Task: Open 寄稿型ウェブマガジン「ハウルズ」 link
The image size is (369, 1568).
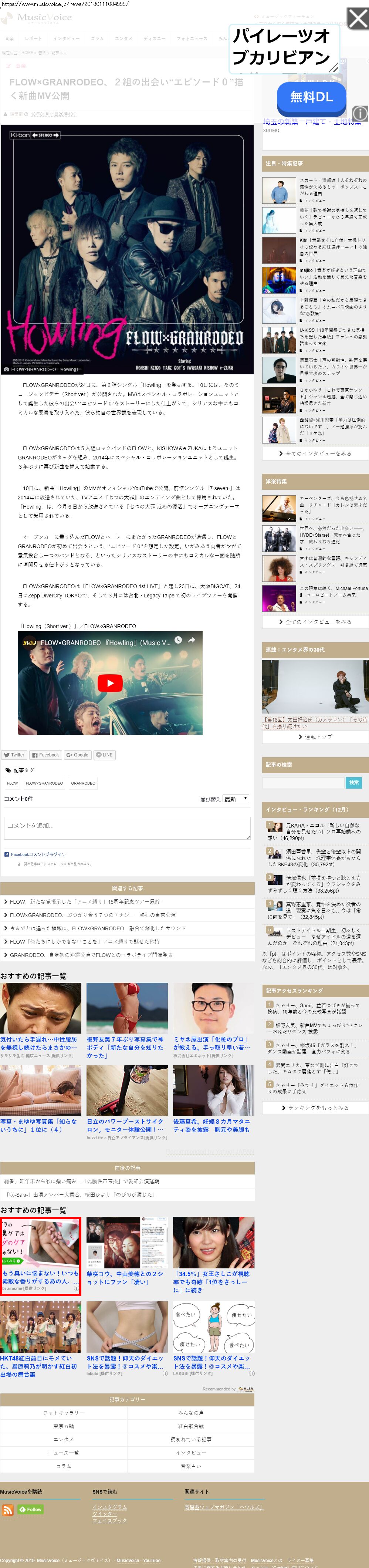Action: pyautogui.click(x=223, y=1507)
